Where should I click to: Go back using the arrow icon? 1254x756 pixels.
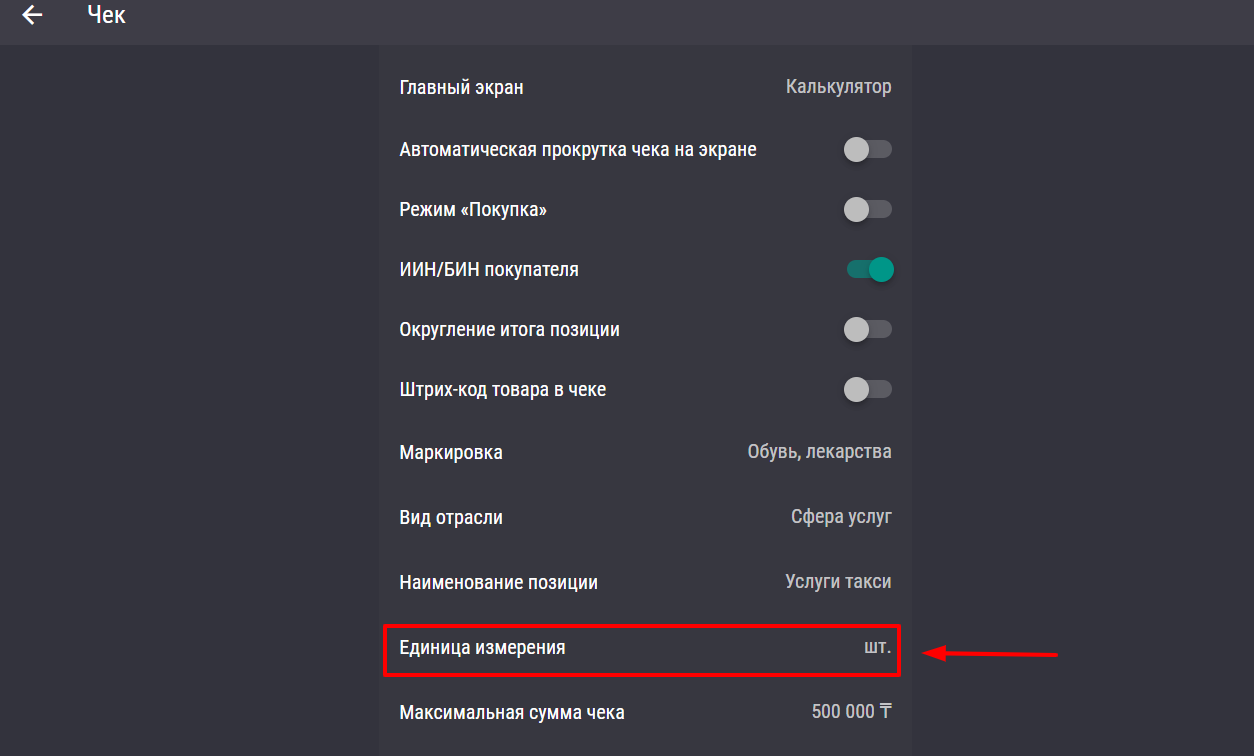[x=33, y=15]
